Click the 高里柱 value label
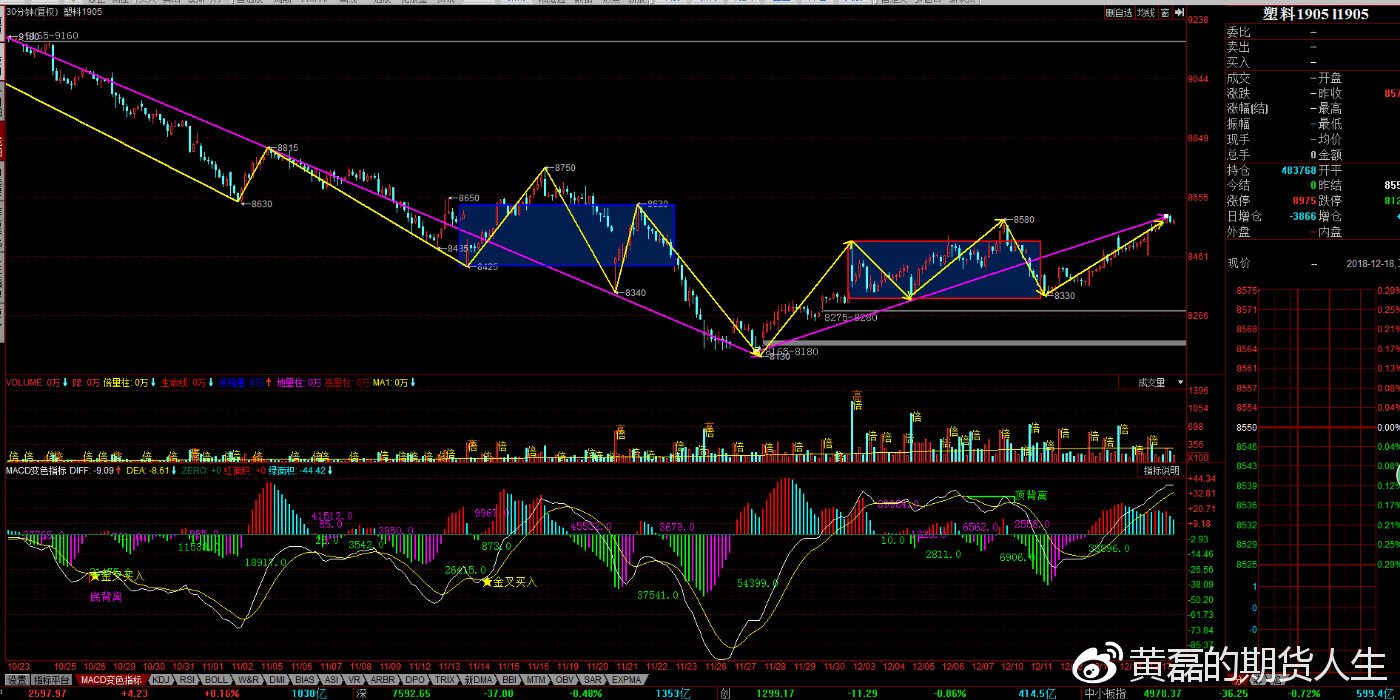This screenshot has width=1400, height=700. point(348,382)
